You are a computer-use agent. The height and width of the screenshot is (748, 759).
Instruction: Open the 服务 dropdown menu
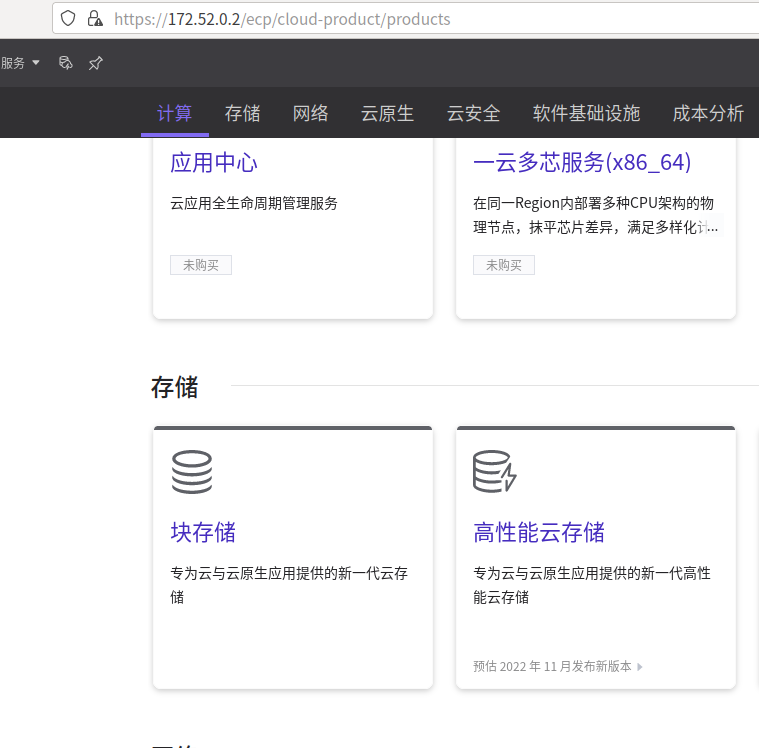(x=20, y=63)
